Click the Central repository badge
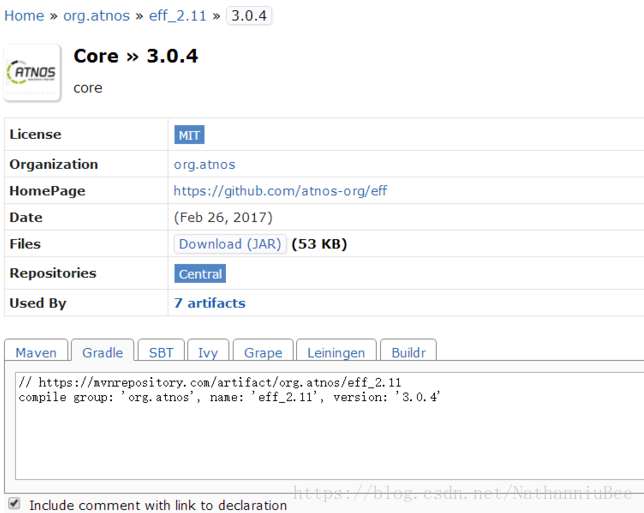The width and height of the screenshot is (644, 513). tap(200, 274)
